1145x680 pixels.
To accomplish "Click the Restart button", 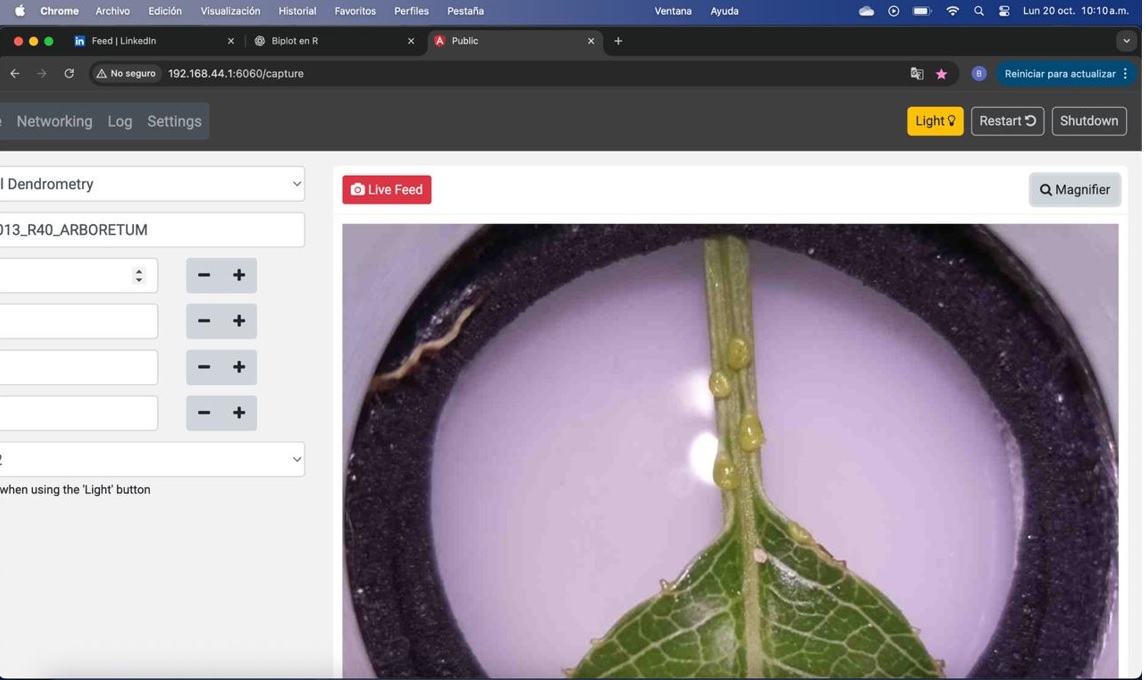I will pos(1007,121).
